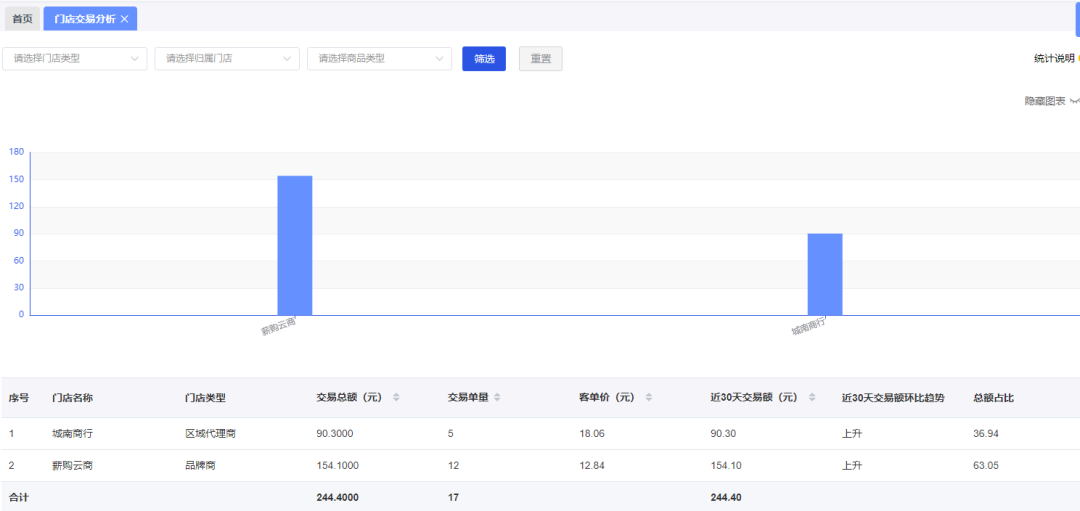Click sort icon for 近30天交易额
The image size is (1080, 511).
tap(811, 398)
